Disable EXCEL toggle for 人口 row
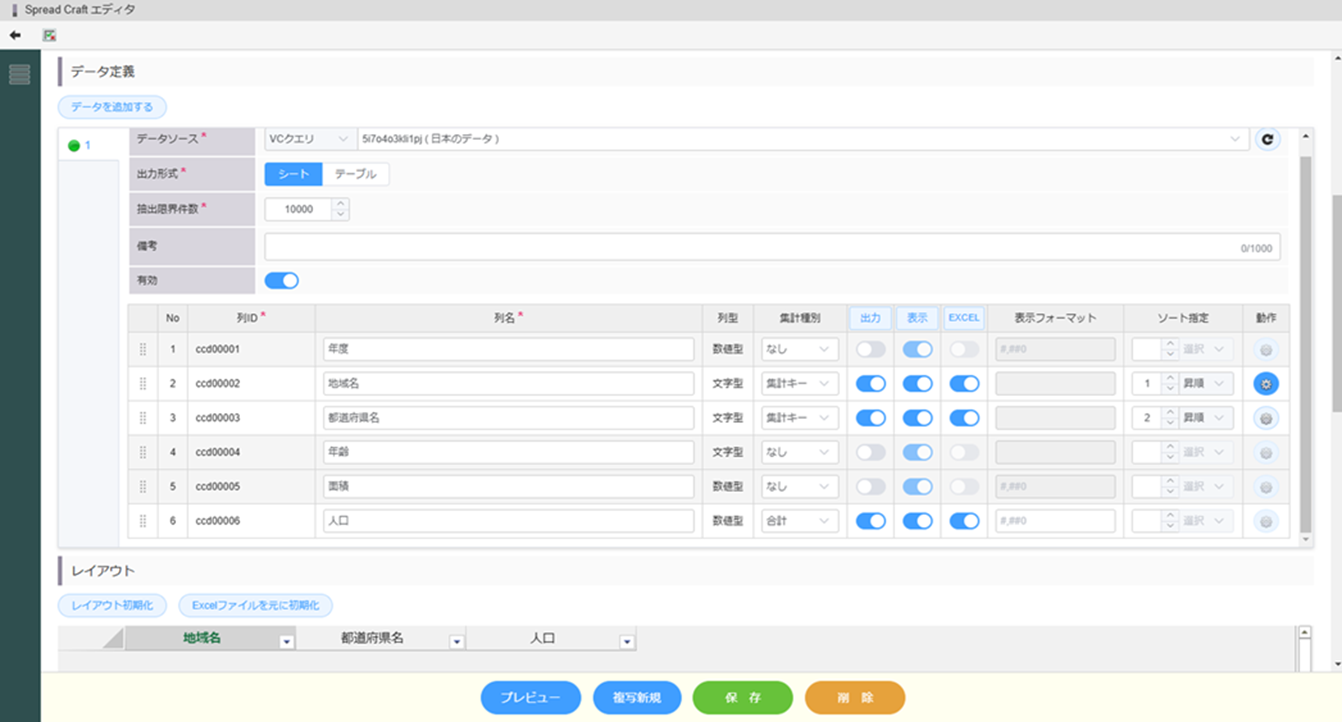Viewport: 1342px width, 722px height. tap(964, 521)
